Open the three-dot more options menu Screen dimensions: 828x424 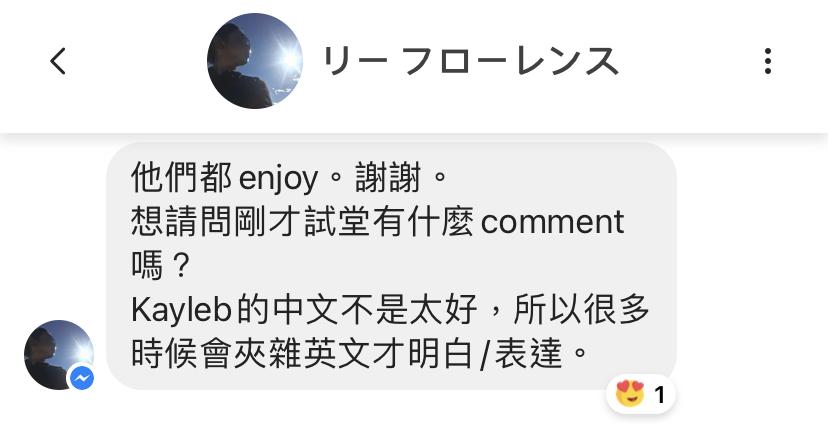tap(767, 61)
